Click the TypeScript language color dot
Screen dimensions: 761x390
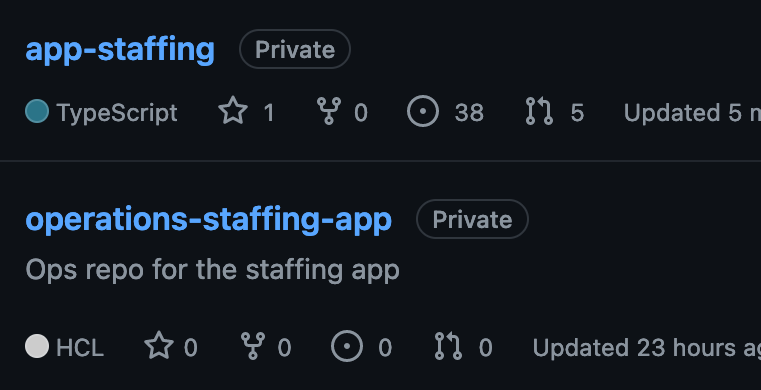37,111
